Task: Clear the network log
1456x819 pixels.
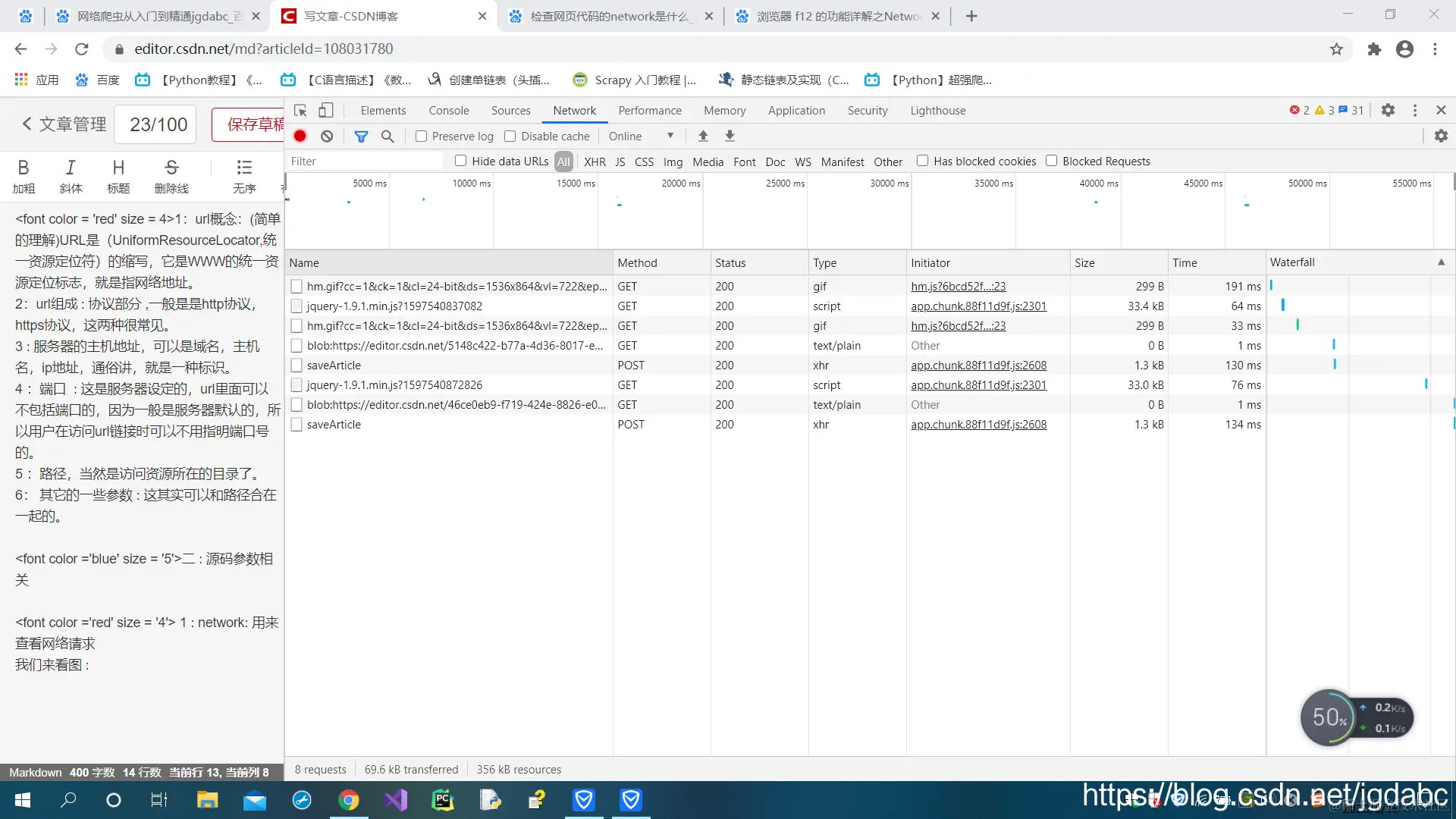Action: (x=327, y=136)
